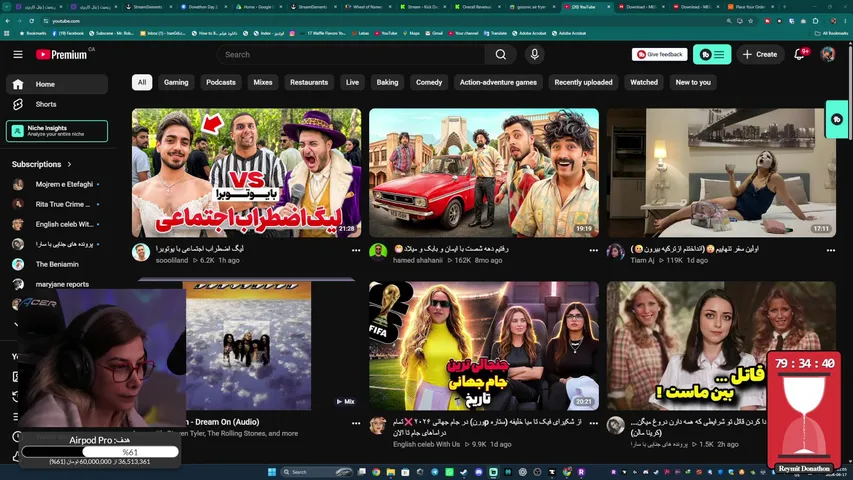Select the Mixes filter chip
853x480 pixels.
click(263, 82)
